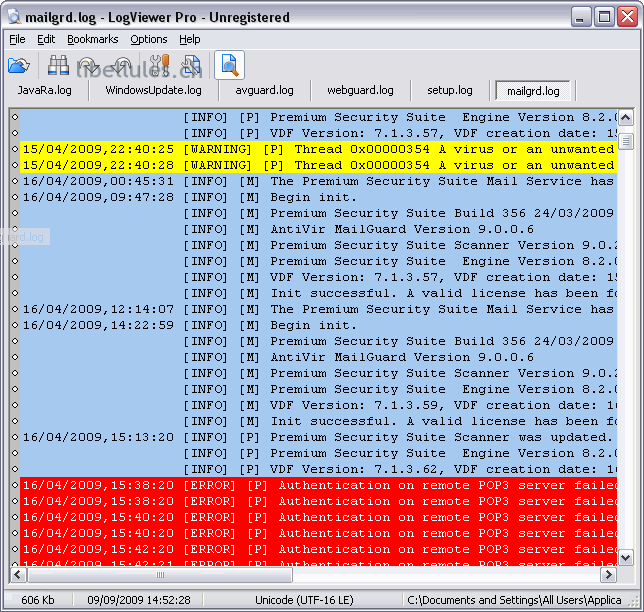Minimize the LogViewer Pro window
Viewport: 644px width, 612px height.
(x=580, y=17)
